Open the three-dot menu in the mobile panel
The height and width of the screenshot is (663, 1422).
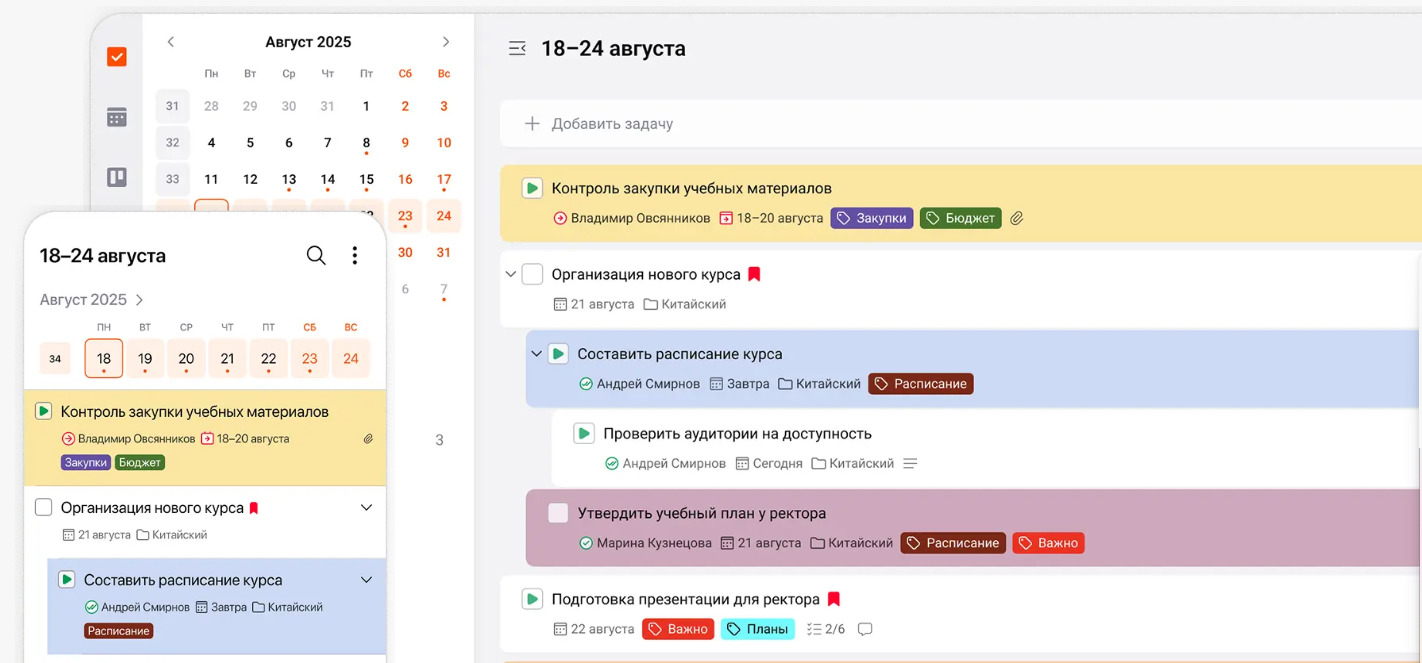click(354, 255)
